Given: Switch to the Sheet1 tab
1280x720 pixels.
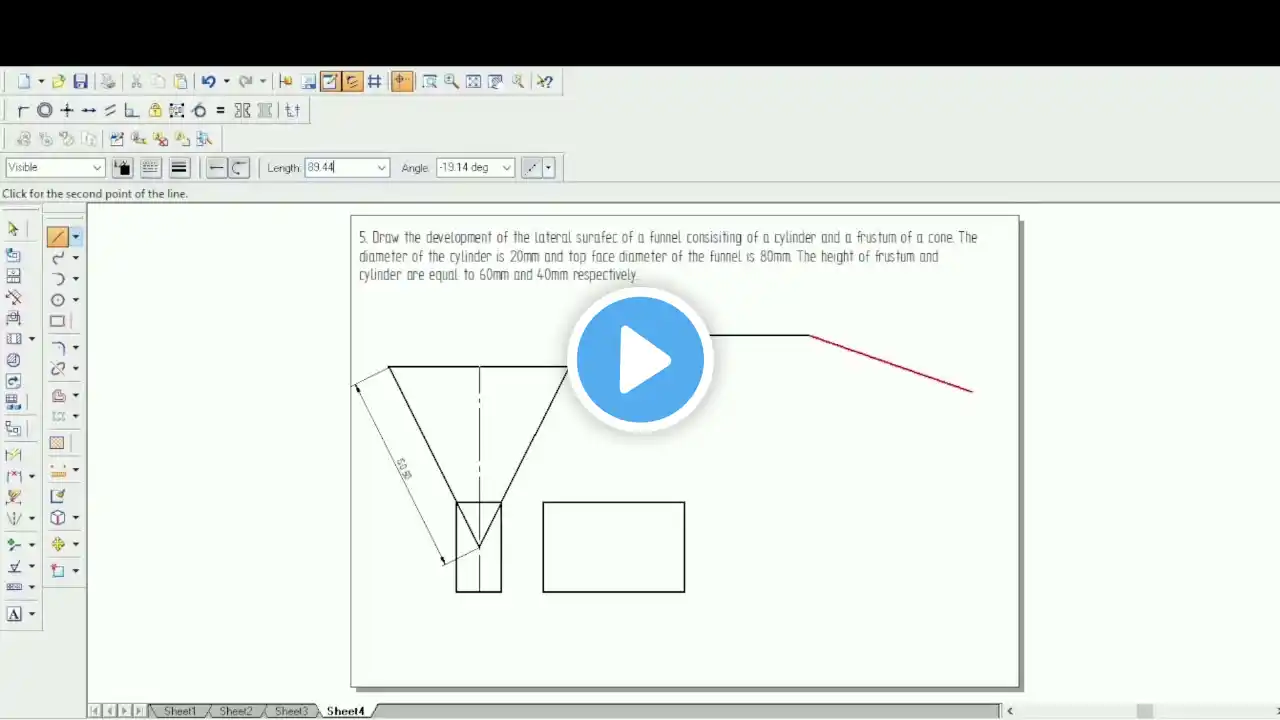Looking at the screenshot, I should pos(180,711).
